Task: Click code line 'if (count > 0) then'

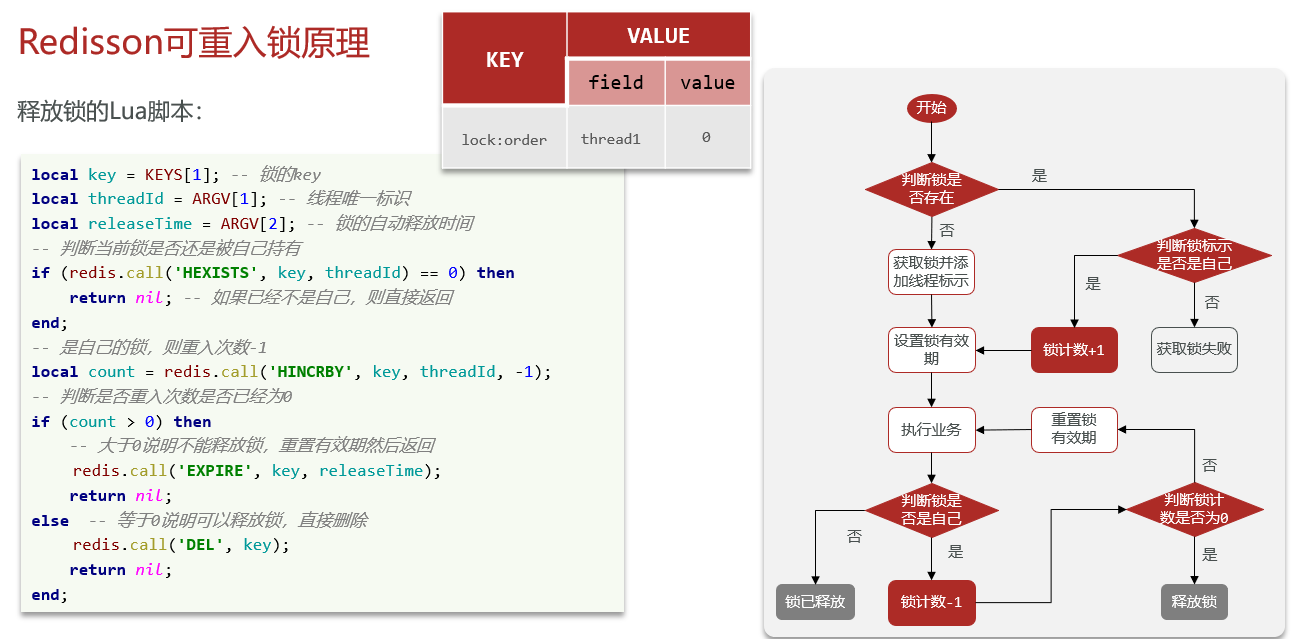Action: 121,421
